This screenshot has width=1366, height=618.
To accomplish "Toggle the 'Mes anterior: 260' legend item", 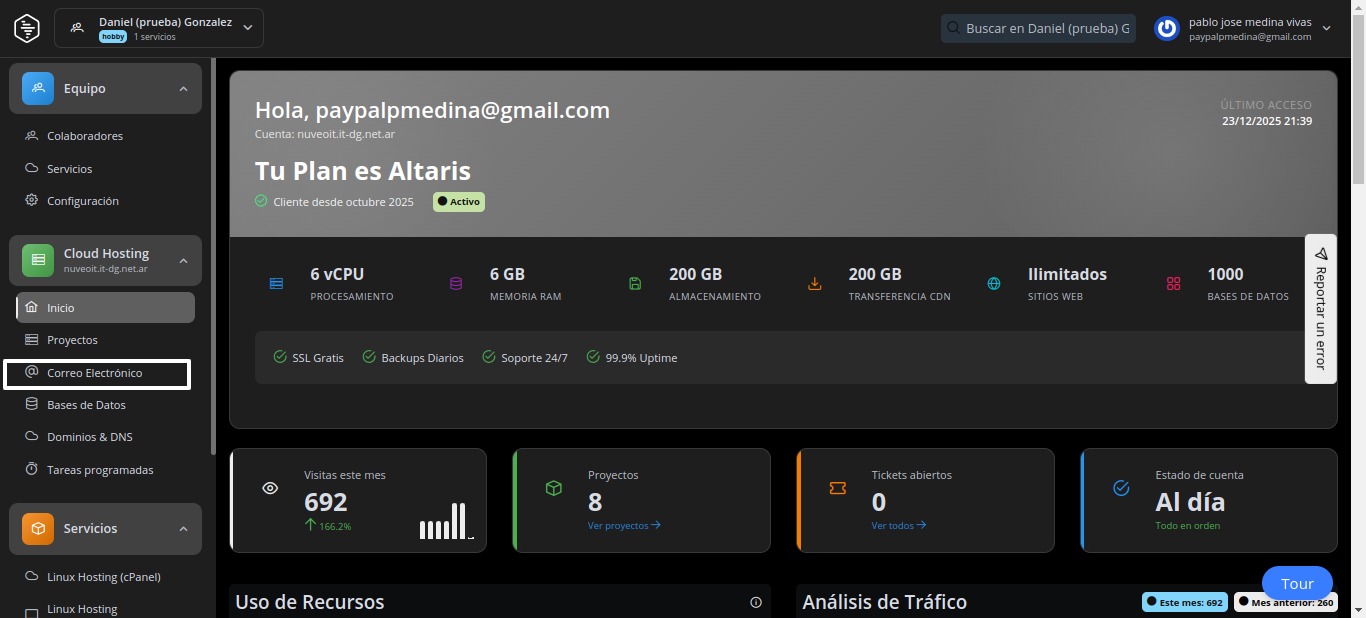I will coord(1285,603).
